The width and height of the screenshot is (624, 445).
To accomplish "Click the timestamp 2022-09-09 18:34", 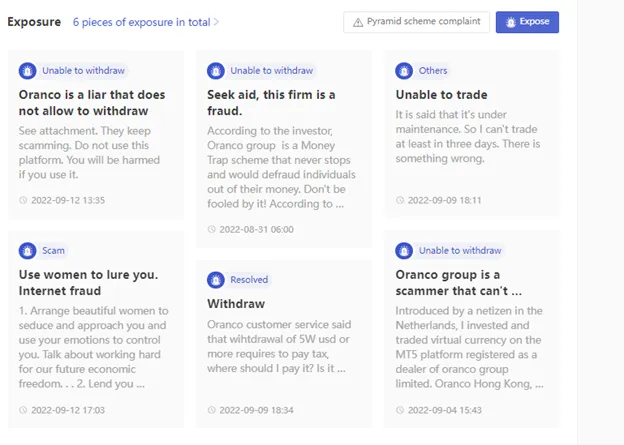I will 256,410.
